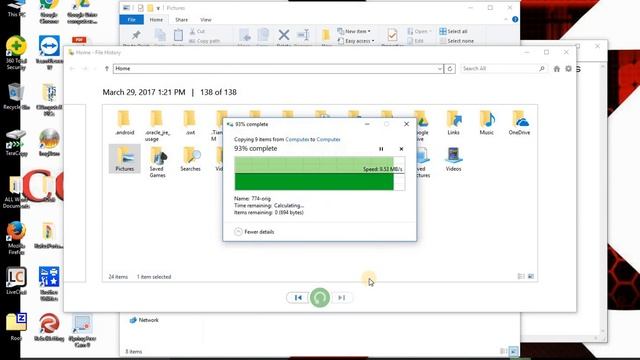
Task: Open the New item dropdown
Action: (354, 31)
